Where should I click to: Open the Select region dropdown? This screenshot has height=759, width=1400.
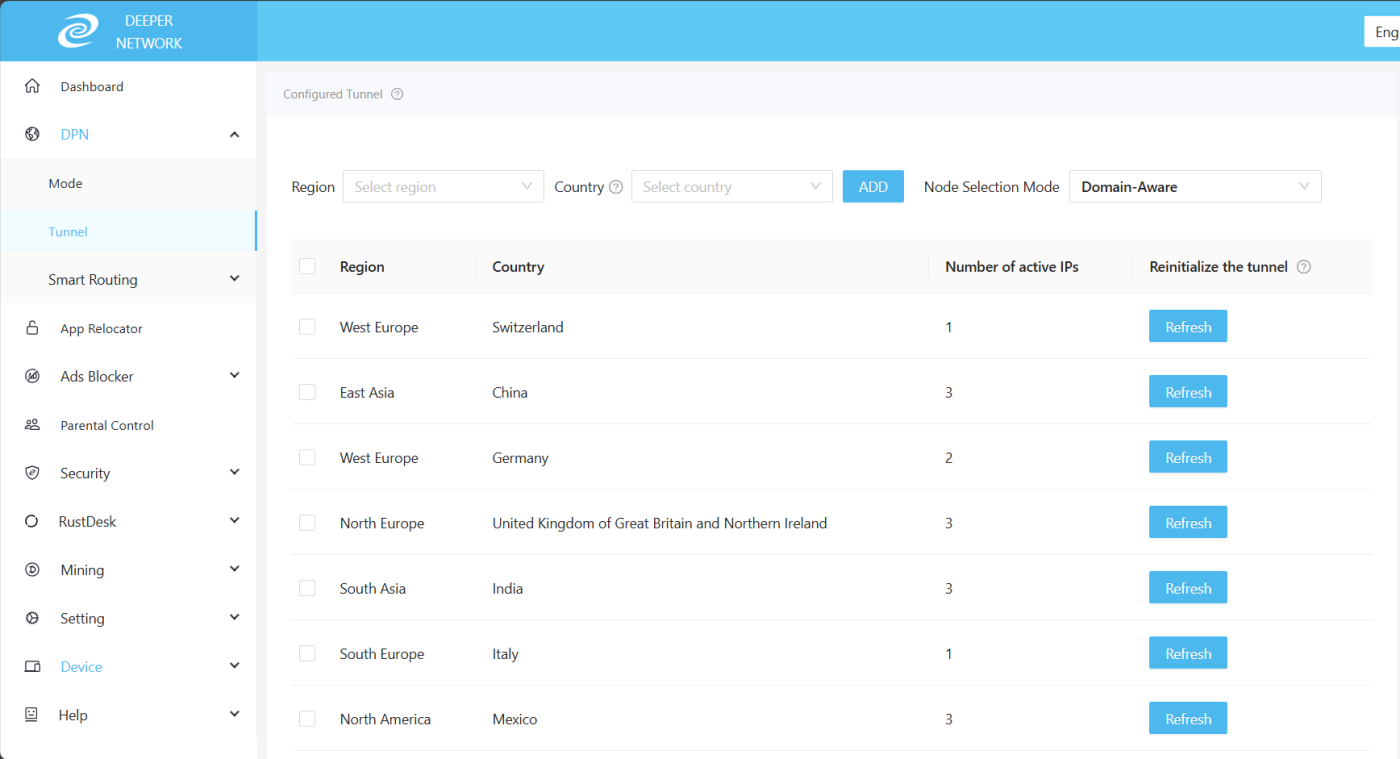[443, 187]
